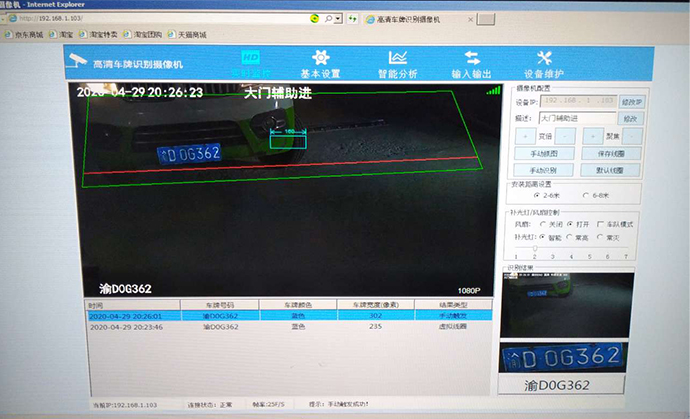
Task: Click the 手动抓图 button
Action: click(x=544, y=153)
